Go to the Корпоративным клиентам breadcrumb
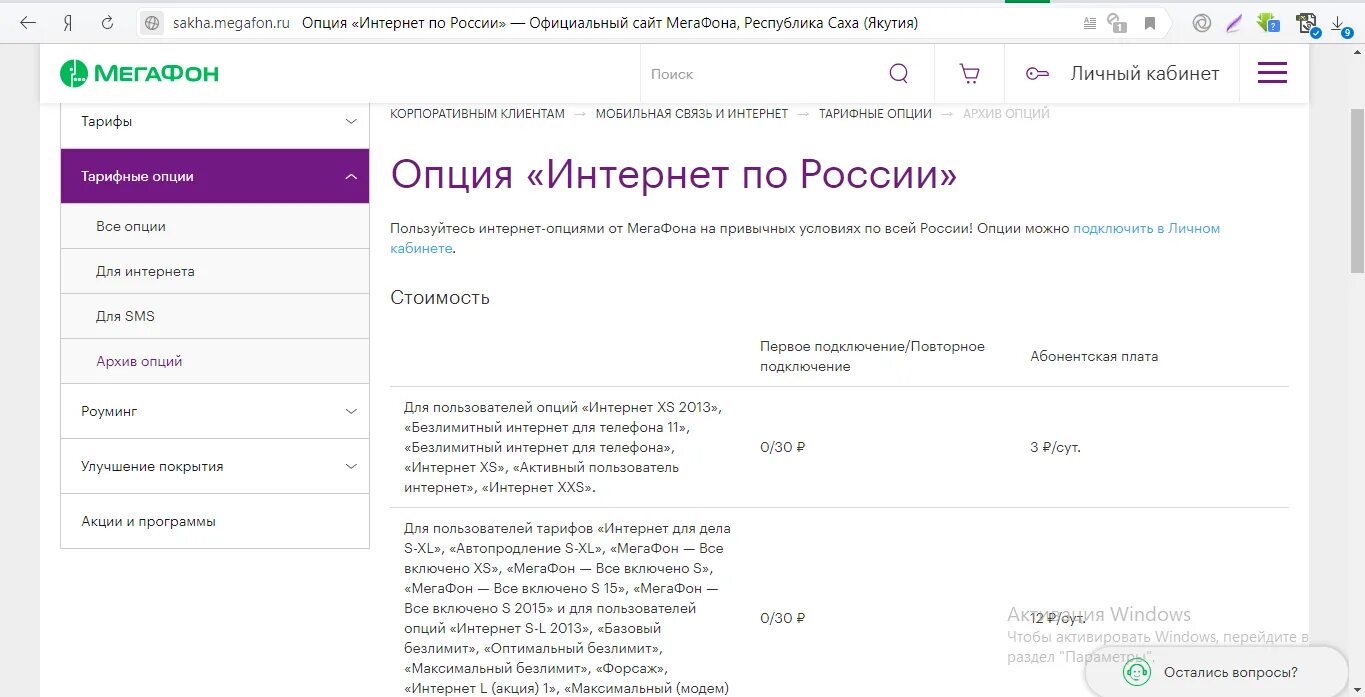 [x=477, y=114]
